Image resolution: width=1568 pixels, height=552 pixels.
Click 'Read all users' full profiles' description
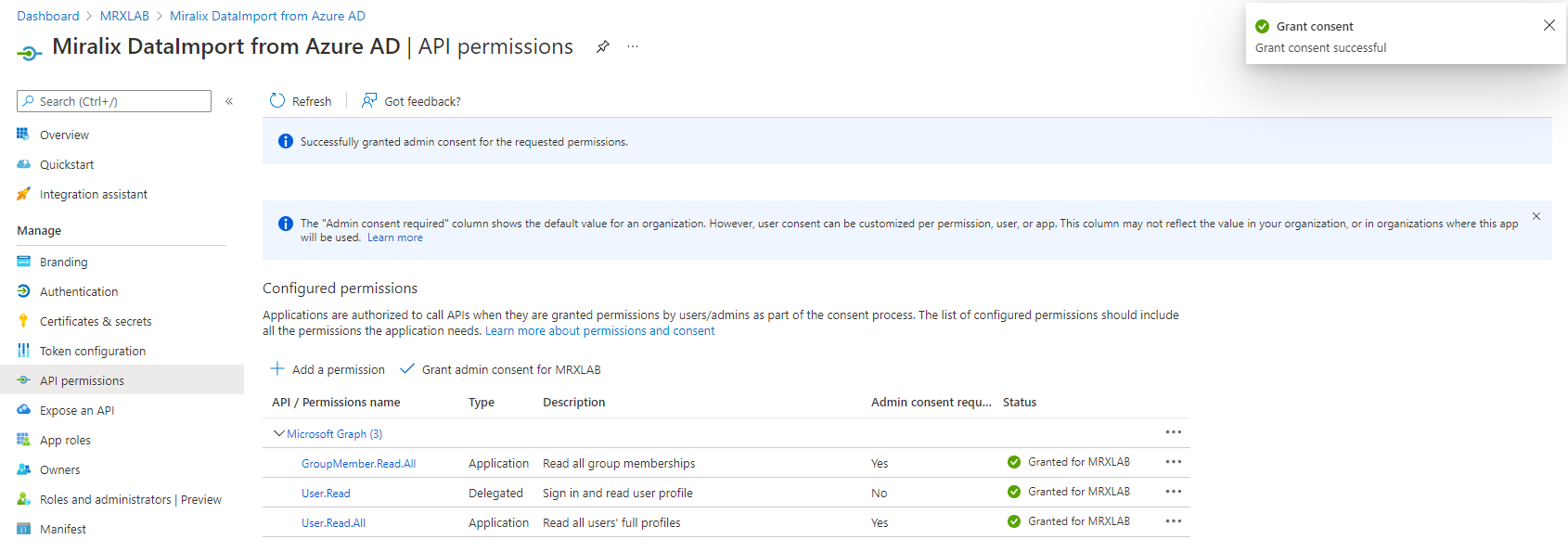(611, 523)
